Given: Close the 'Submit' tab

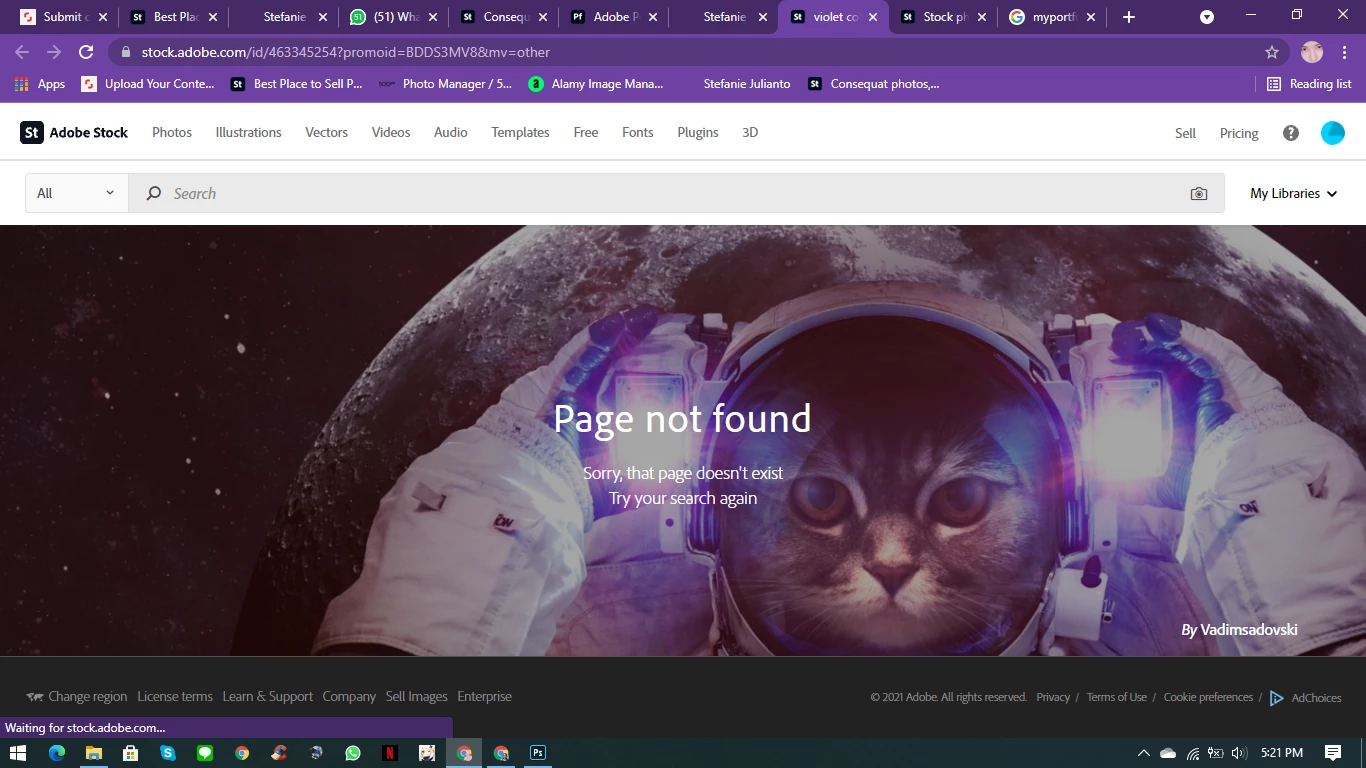Looking at the screenshot, I should (x=103, y=17).
